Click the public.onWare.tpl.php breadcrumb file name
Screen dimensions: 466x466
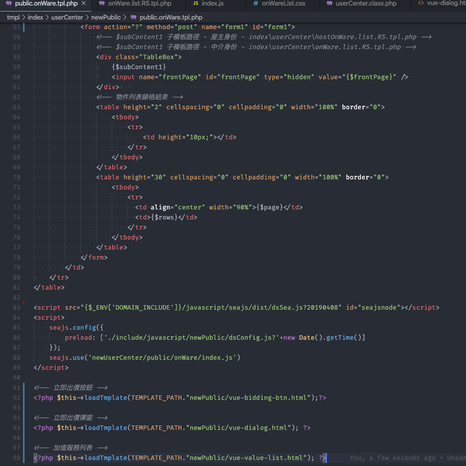171,17
